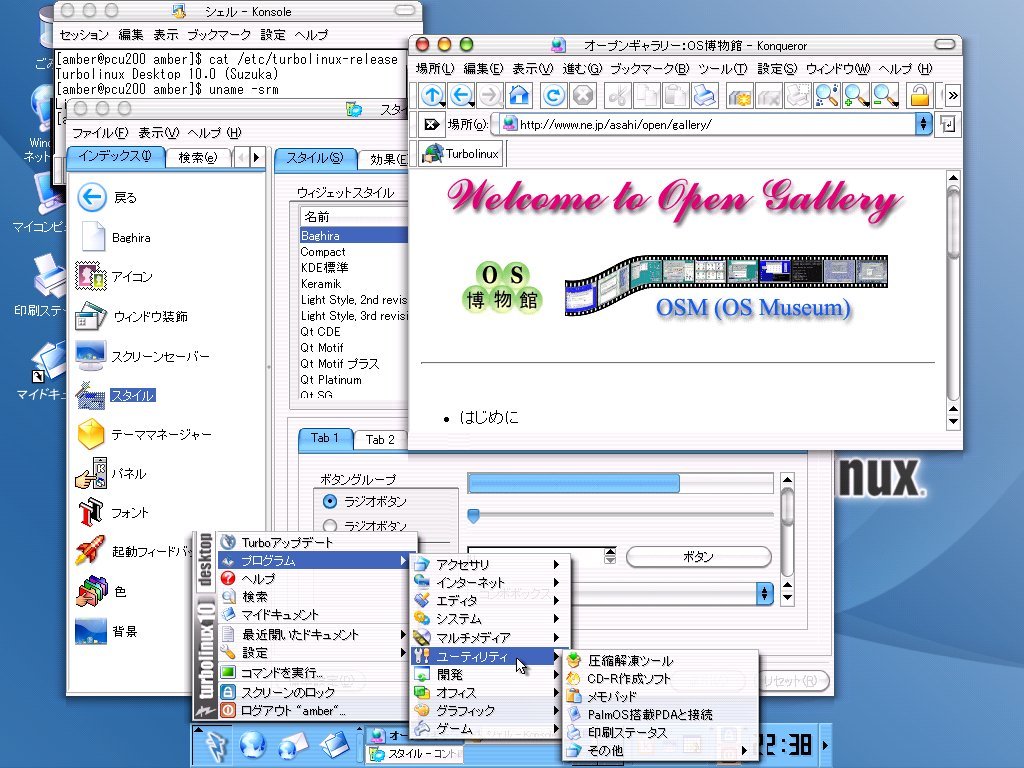
Task: Go to the Home page in Konqueror
Action: click(519, 96)
